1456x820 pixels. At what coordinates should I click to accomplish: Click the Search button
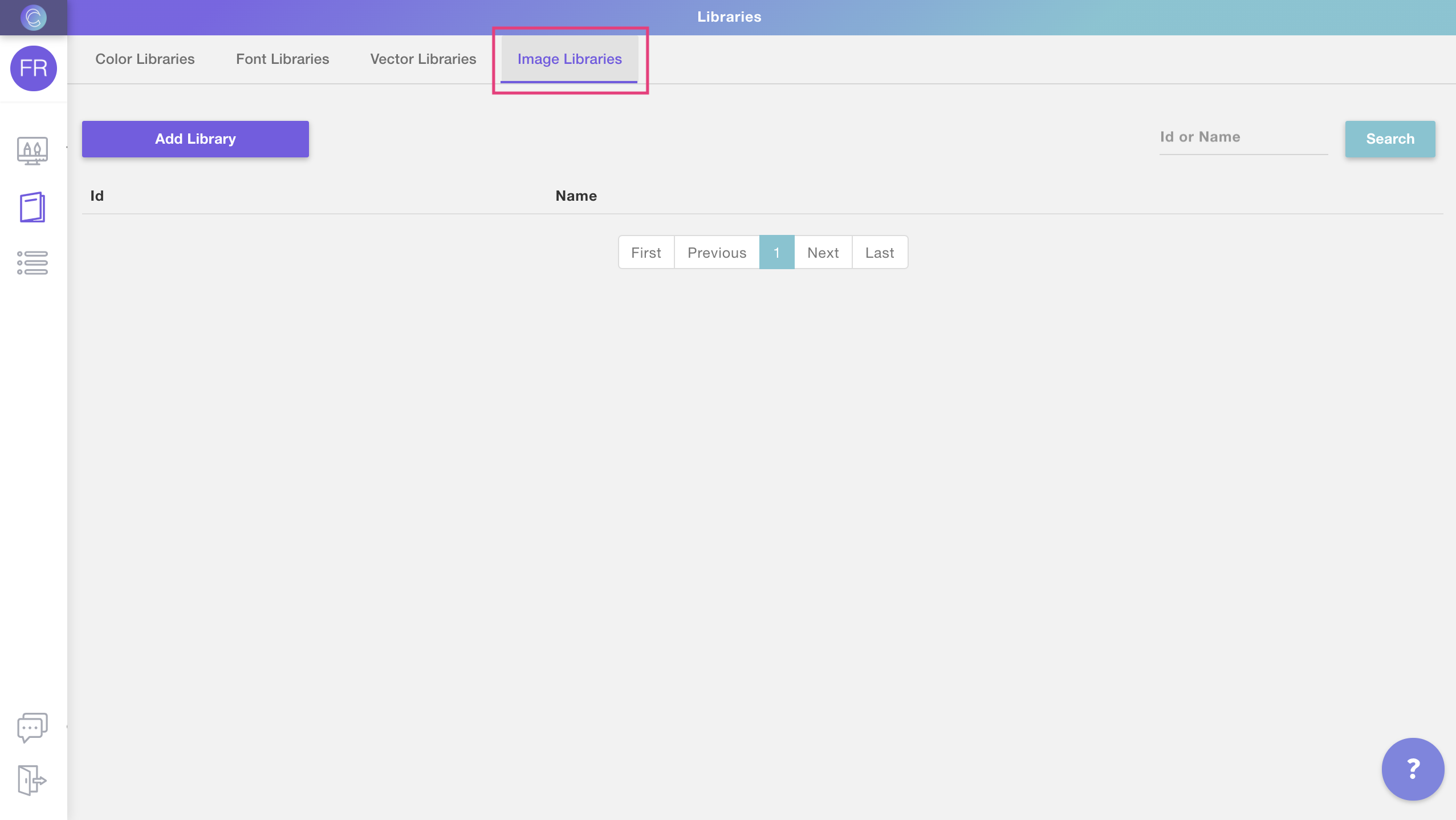point(1390,139)
